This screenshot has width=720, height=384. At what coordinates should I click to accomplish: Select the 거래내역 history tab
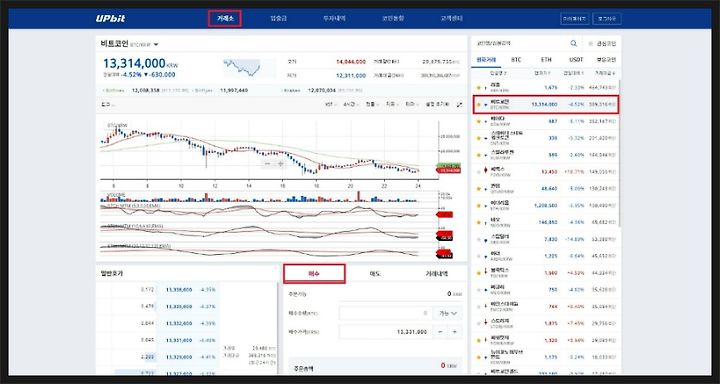(436, 274)
